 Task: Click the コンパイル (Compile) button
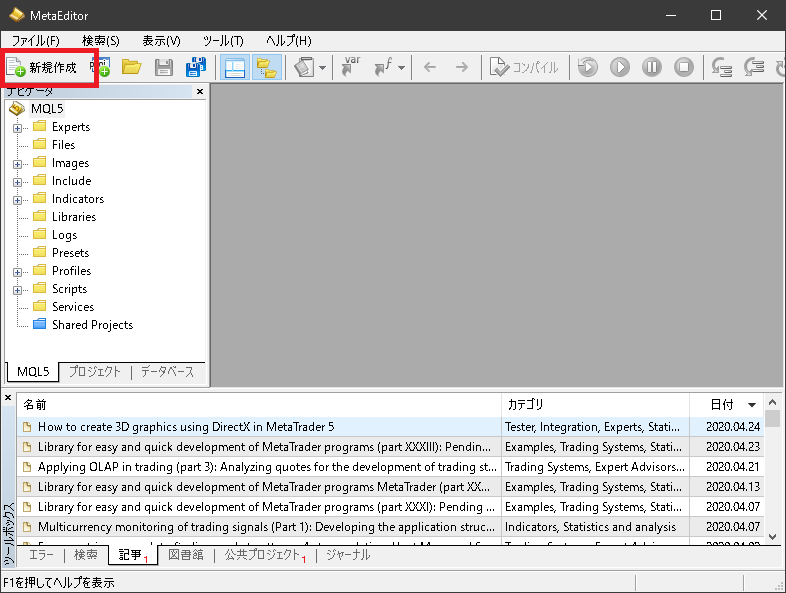[524, 67]
